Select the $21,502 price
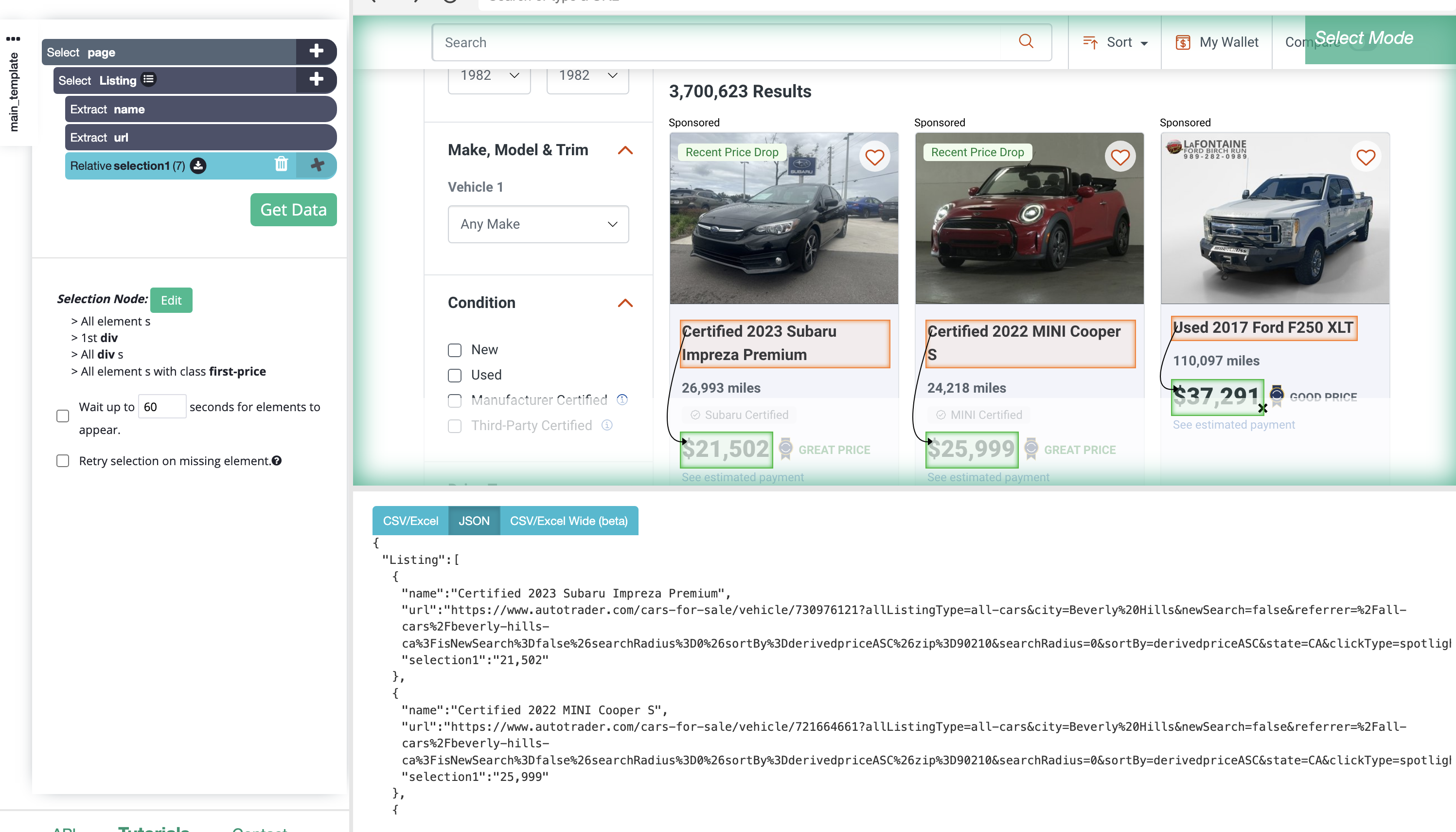1456x832 pixels. click(726, 449)
